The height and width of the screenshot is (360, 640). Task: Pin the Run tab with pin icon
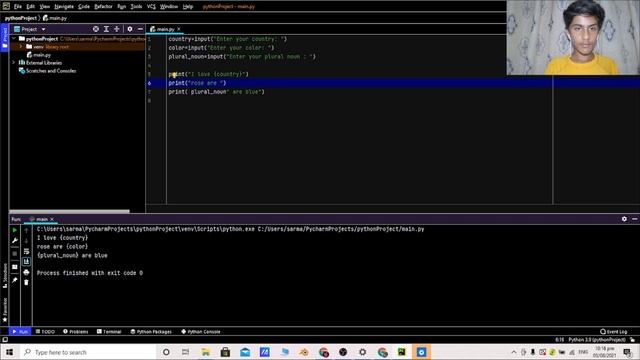pyautogui.click(x=15, y=280)
